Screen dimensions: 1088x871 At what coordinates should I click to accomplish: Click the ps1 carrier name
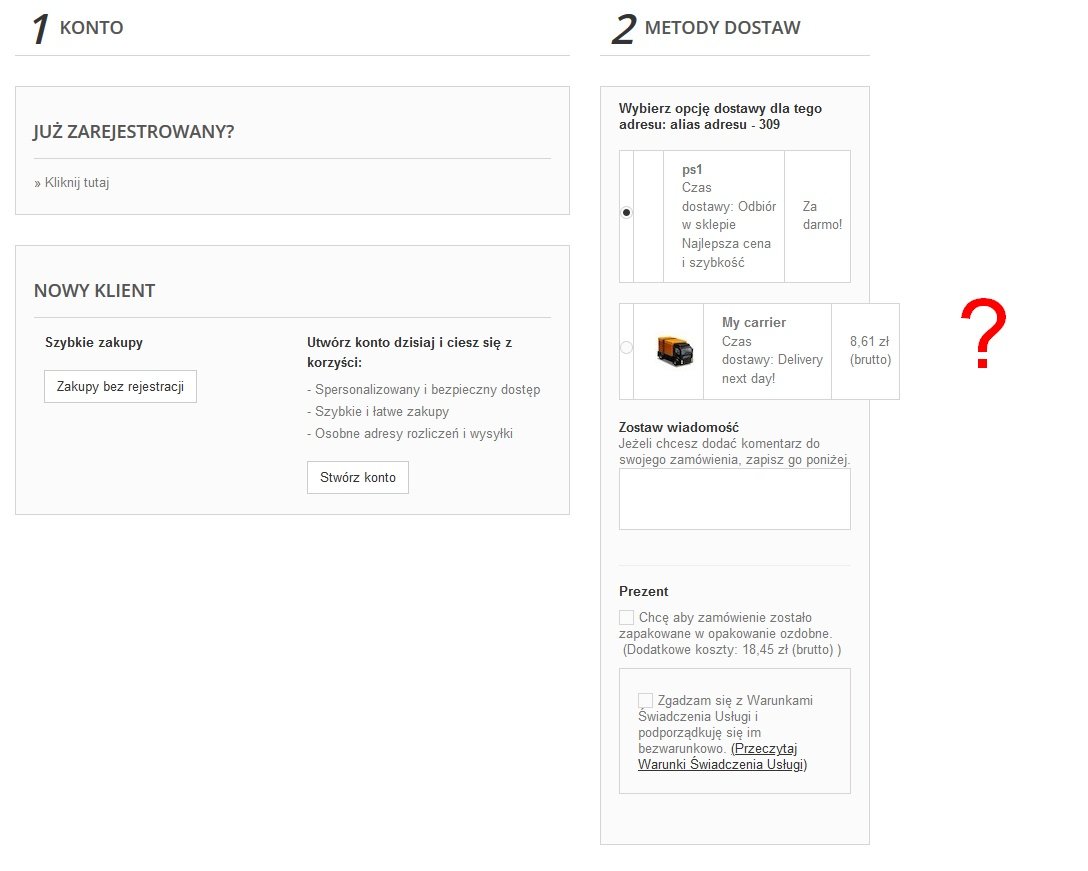(x=692, y=169)
